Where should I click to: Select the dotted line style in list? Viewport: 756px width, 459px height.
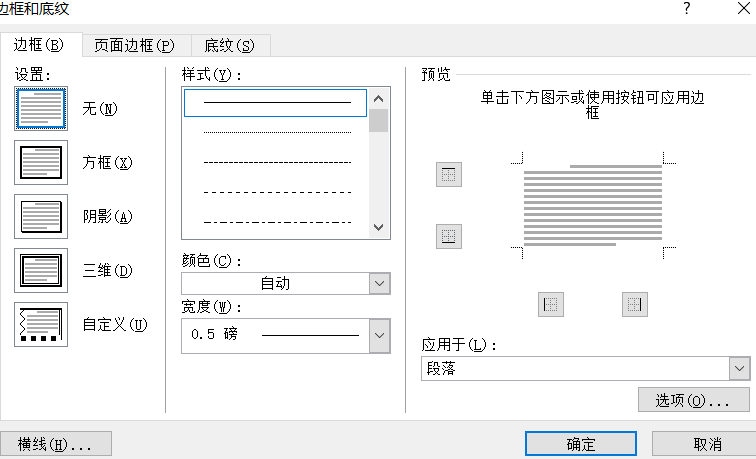(277, 132)
